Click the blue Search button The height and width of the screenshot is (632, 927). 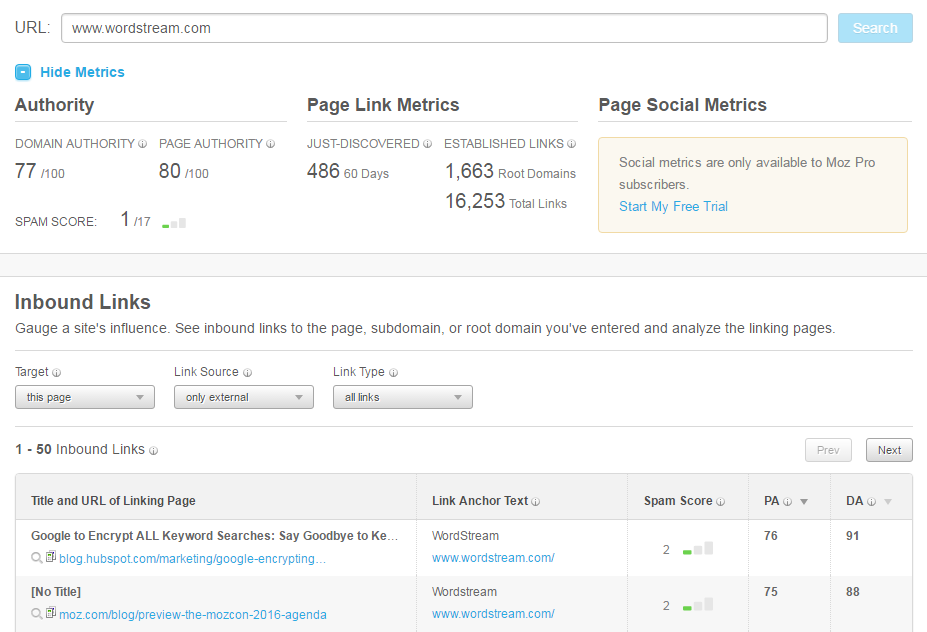coord(875,28)
